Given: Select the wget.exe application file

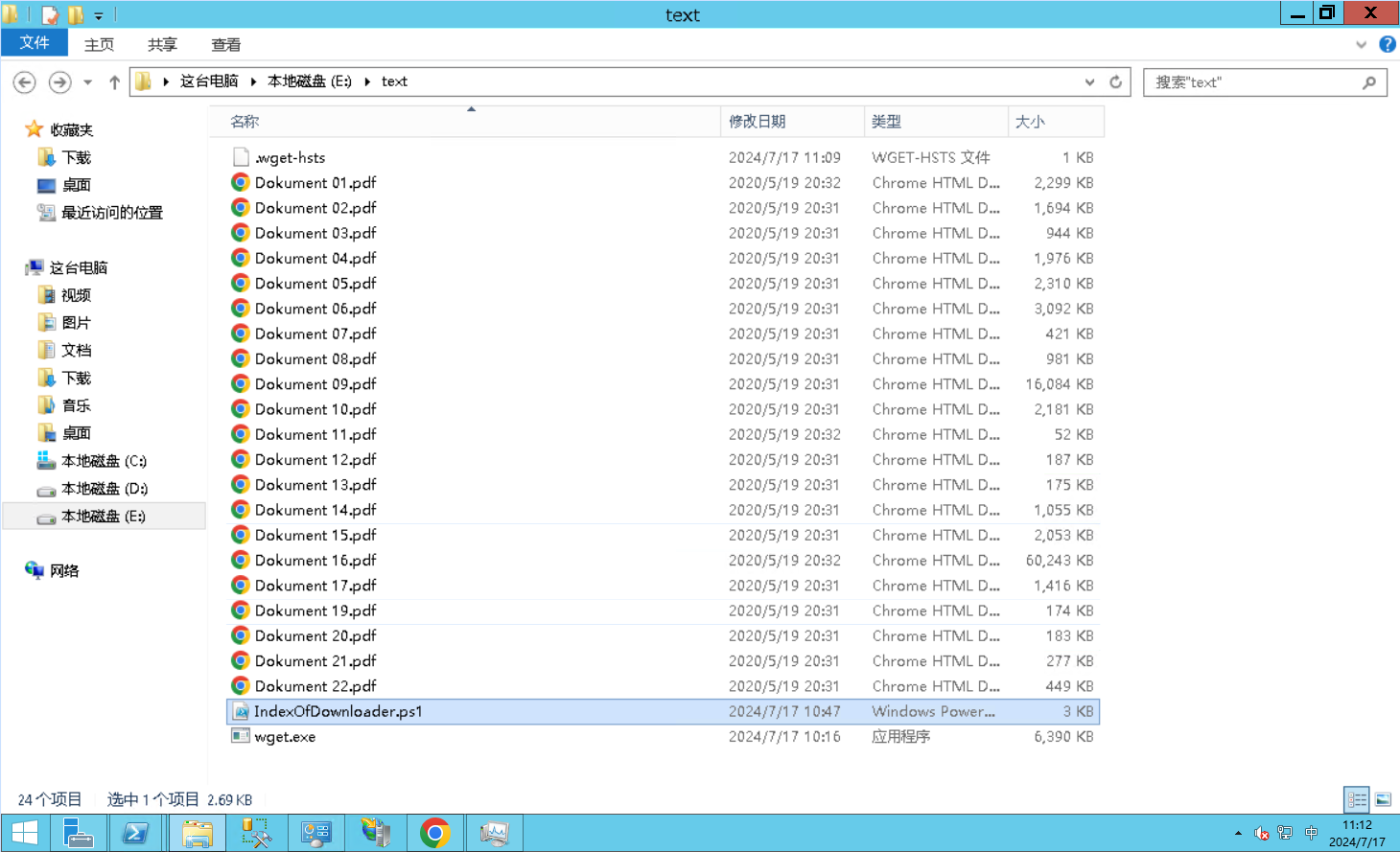Looking at the screenshot, I should (x=285, y=737).
